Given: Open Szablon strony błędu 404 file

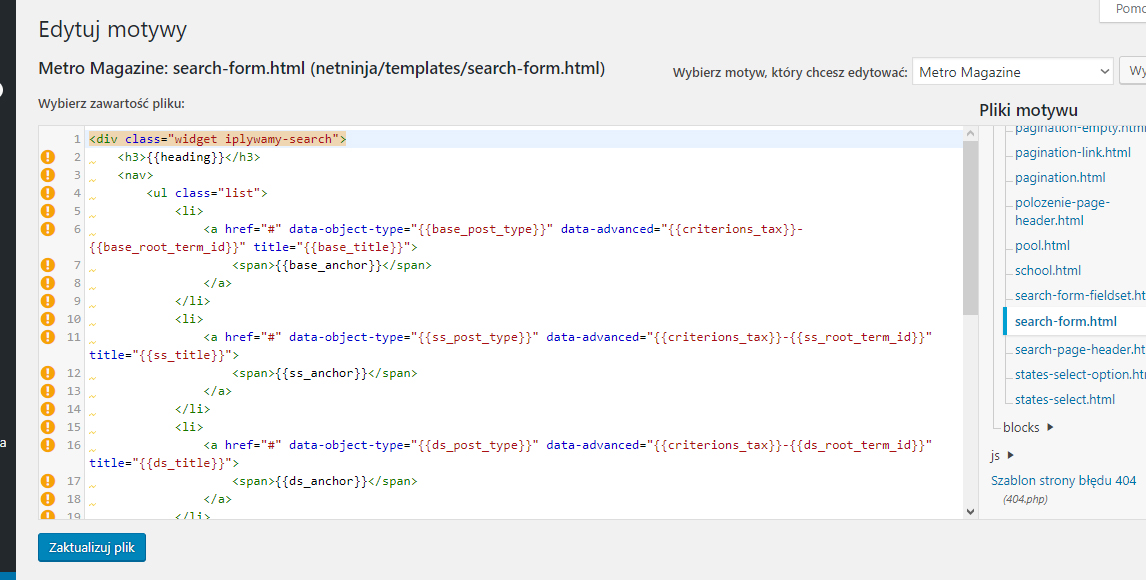Looking at the screenshot, I should pos(1063,481).
